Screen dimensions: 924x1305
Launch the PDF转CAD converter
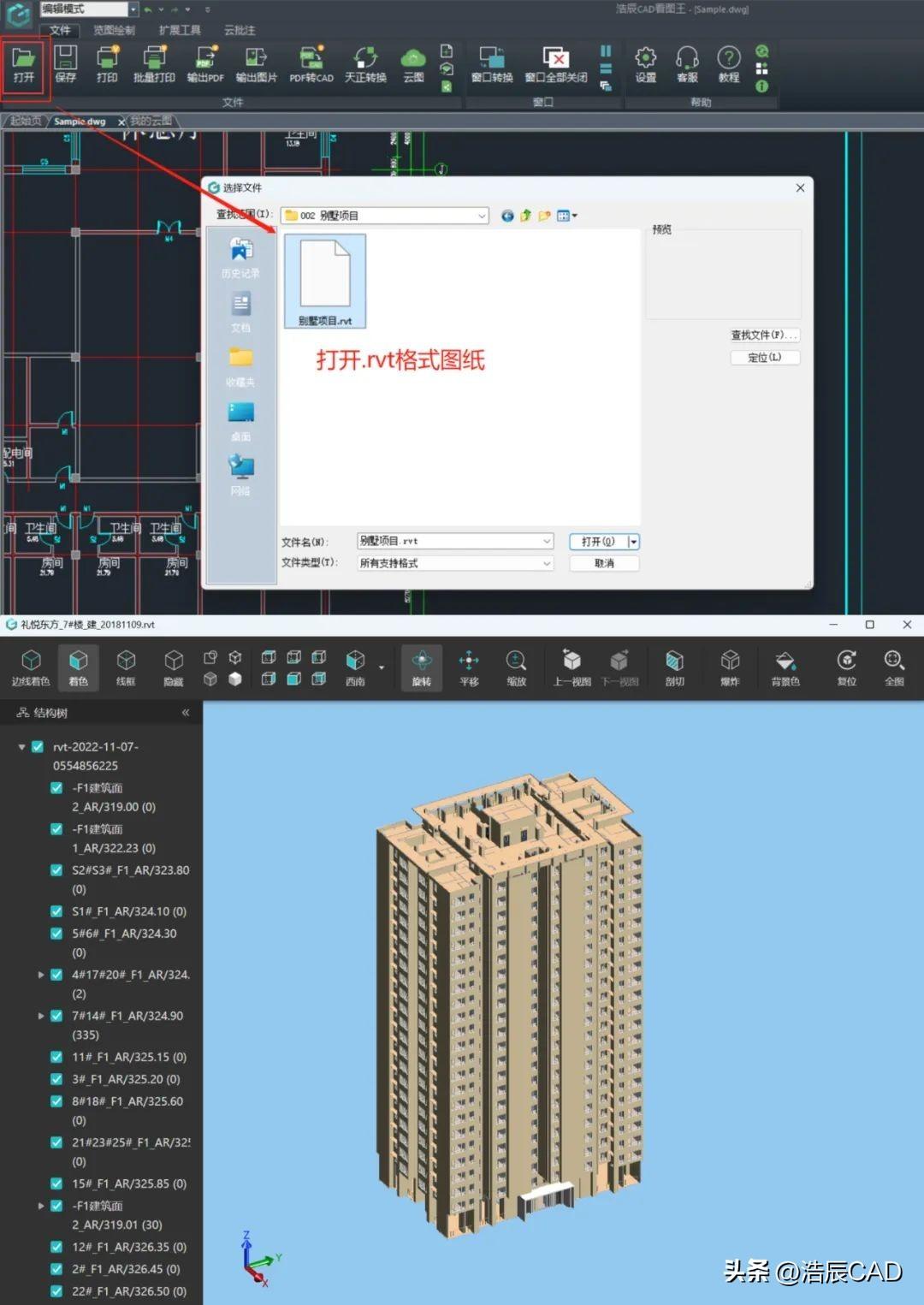[x=311, y=64]
